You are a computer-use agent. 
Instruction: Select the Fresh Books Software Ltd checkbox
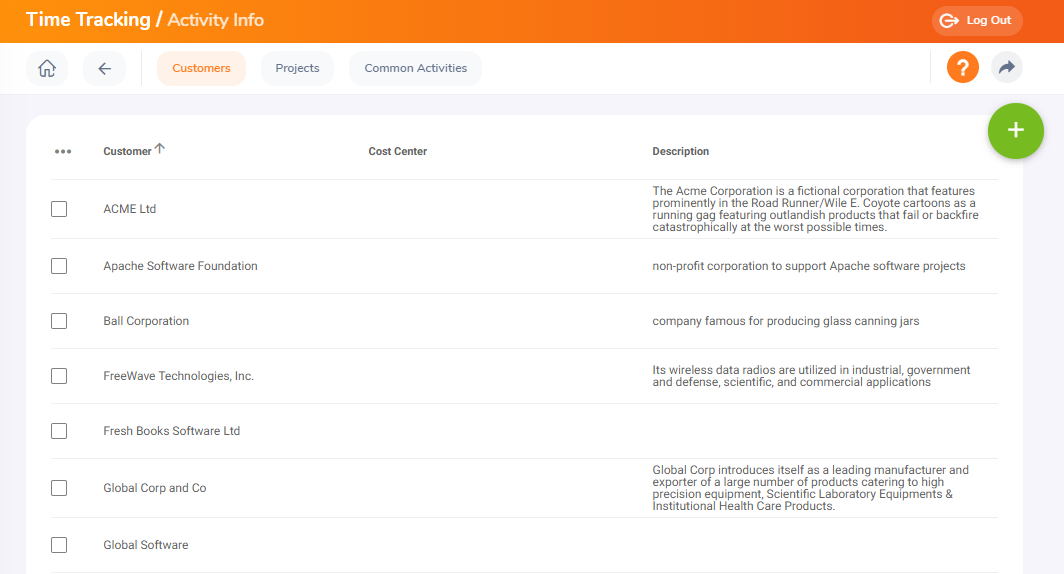[x=59, y=431]
